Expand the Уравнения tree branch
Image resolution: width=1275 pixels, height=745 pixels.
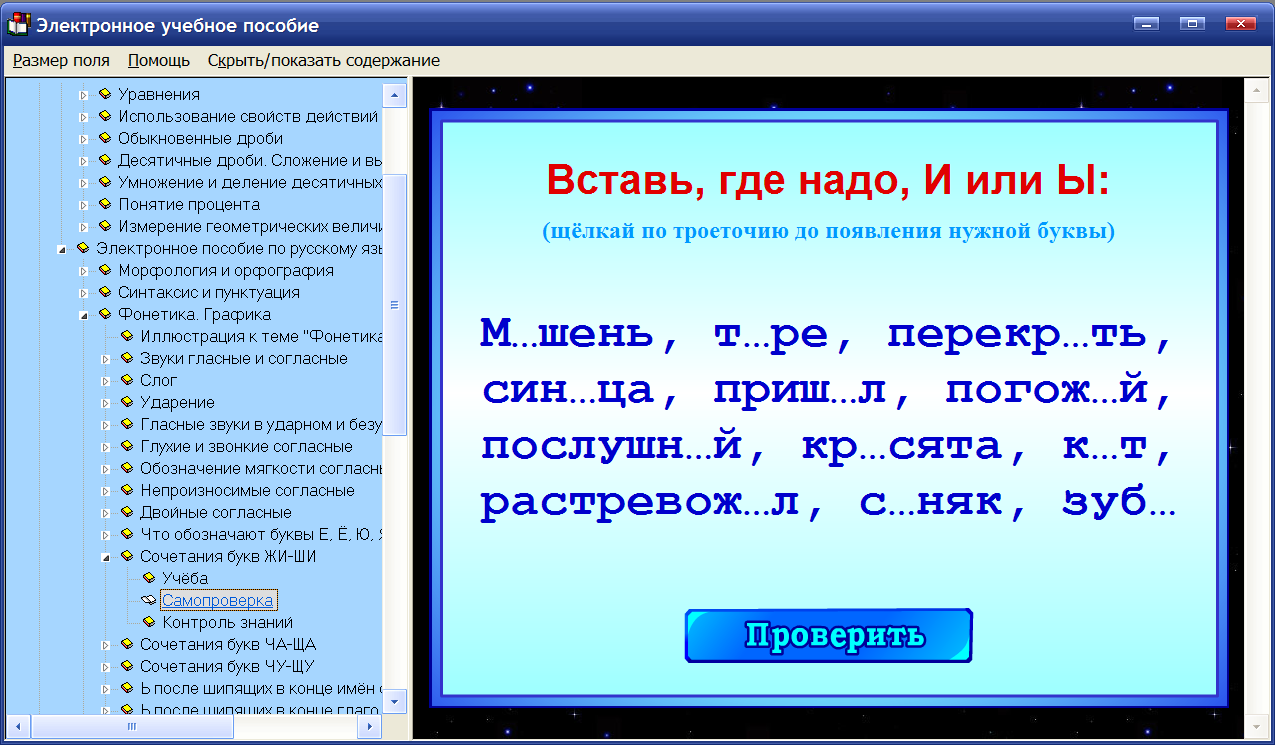86,94
